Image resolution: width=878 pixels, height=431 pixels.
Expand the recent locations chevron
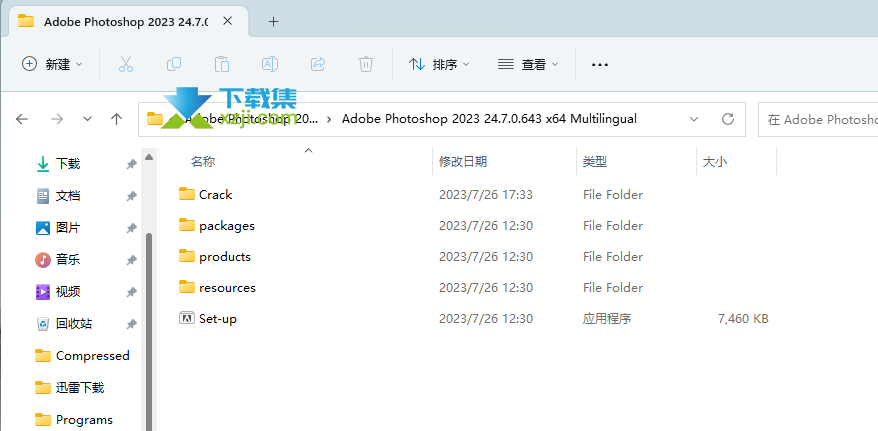[x=87, y=119]
